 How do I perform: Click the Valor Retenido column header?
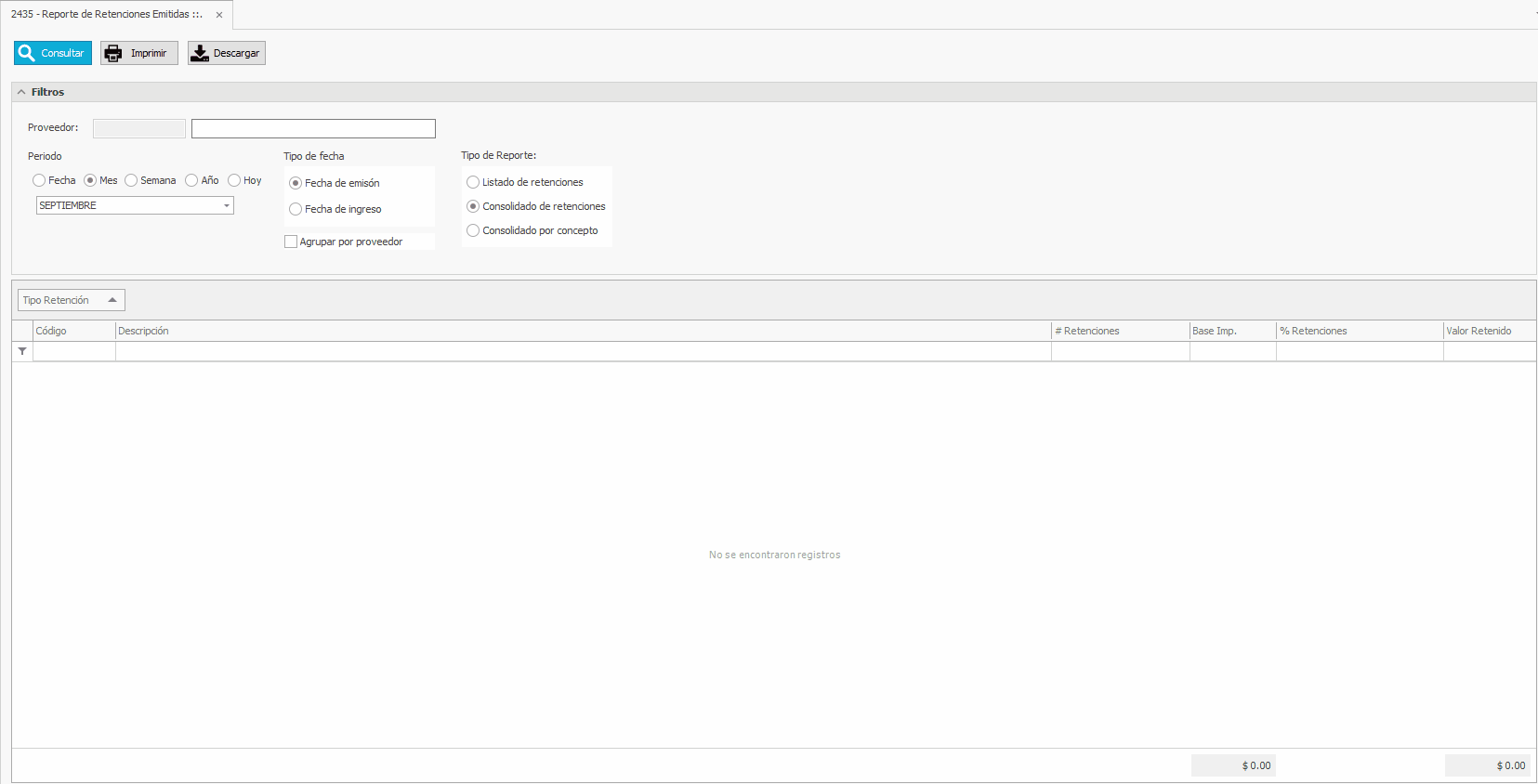tap(1488, 331)
